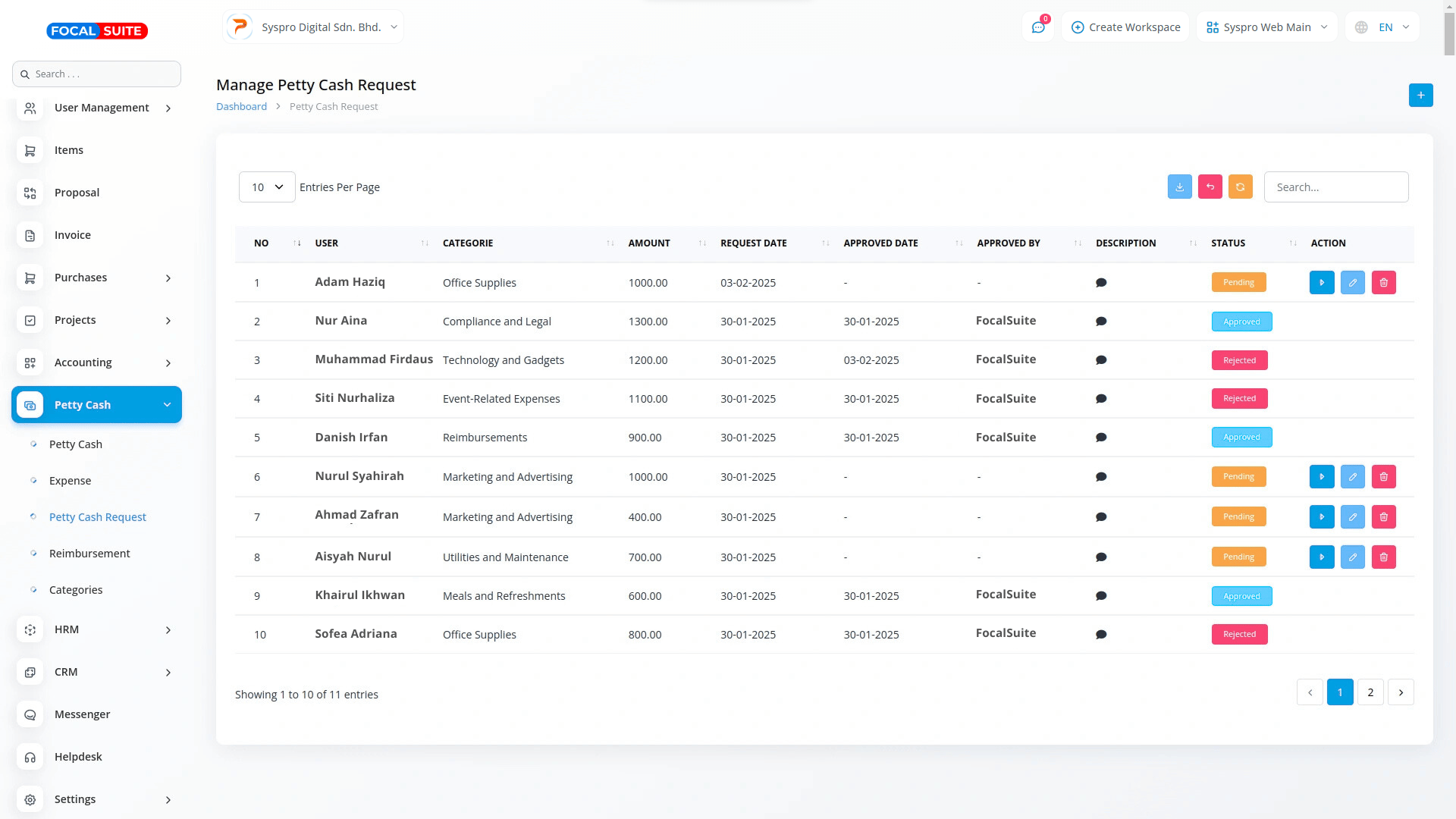The height and width of the screenshot is (819, 1456).
Task: Go to page 2 of the table
Action: pyautogui.click(x=1370, y=692)
